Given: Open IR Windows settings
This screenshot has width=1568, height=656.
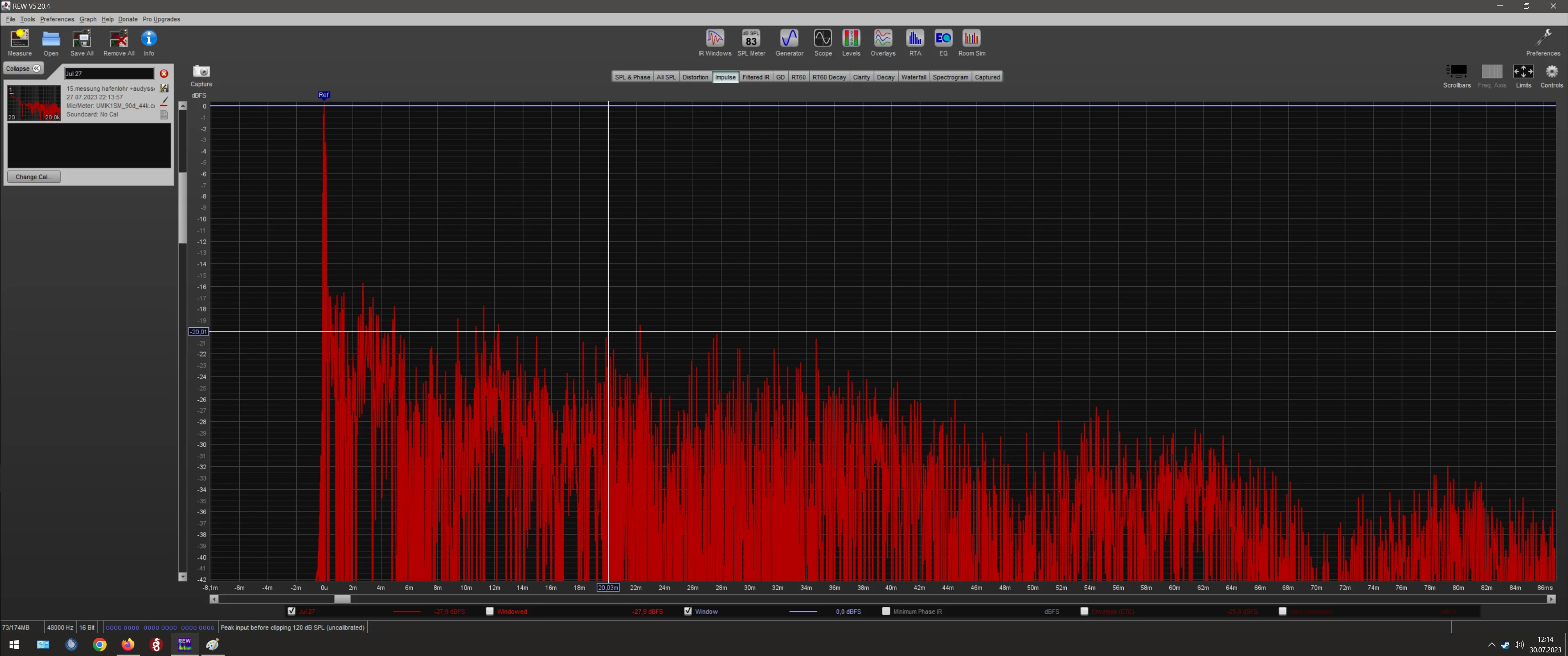Looking at the screenshot, I should (x=715, y=43).
